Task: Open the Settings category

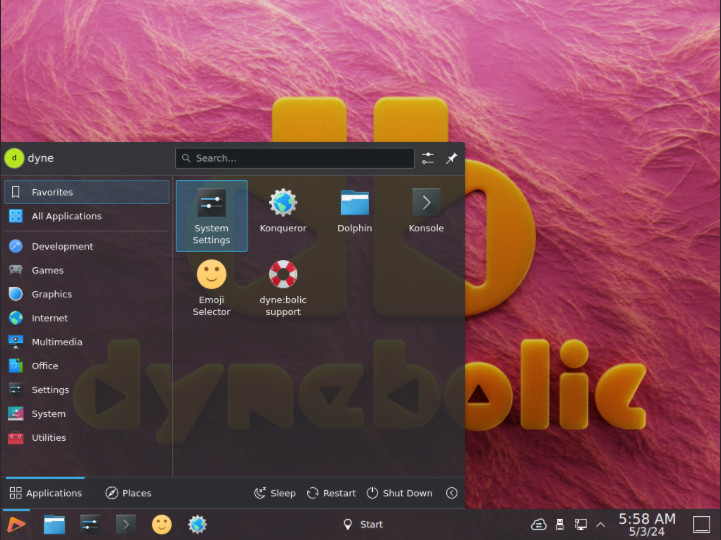Action: pyautogui.click(x=87, y=390)
